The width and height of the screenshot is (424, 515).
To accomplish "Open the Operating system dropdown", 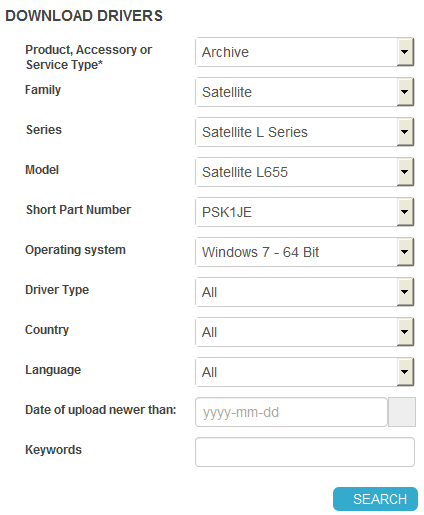I will (304, 252).
